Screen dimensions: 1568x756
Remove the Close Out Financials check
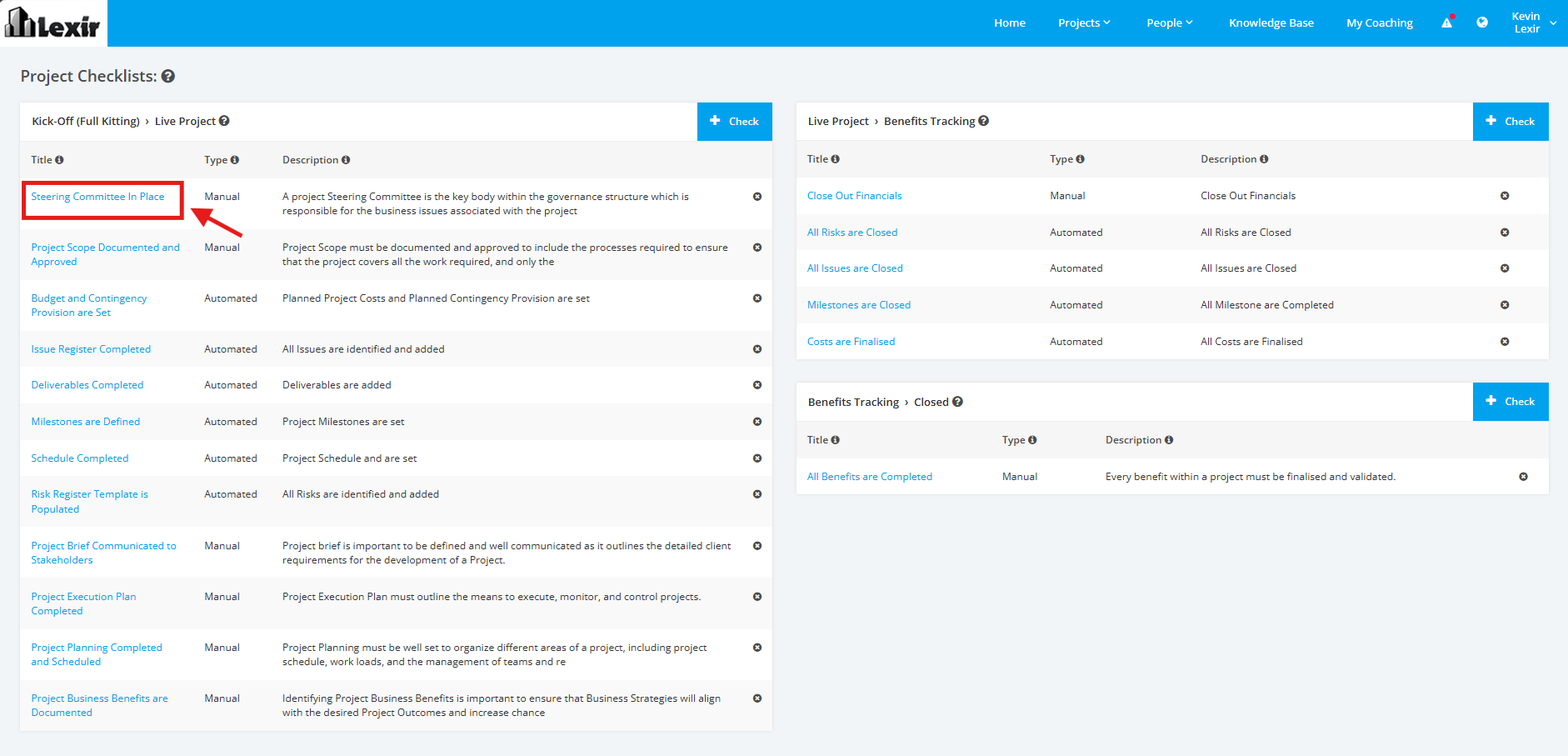[x=1505, y=196]
